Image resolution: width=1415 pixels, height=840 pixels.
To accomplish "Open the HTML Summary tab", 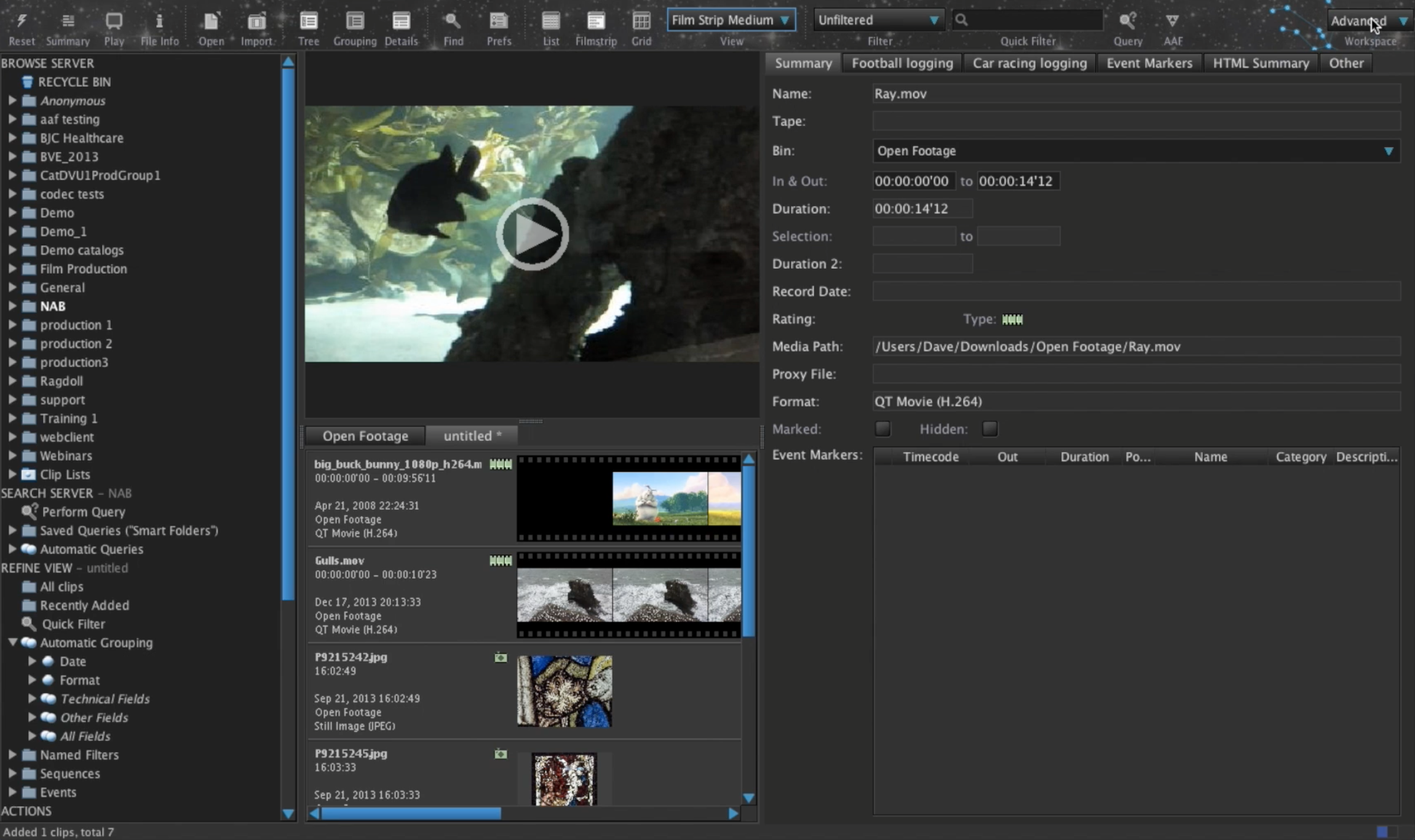I will tap(1260, 63).
